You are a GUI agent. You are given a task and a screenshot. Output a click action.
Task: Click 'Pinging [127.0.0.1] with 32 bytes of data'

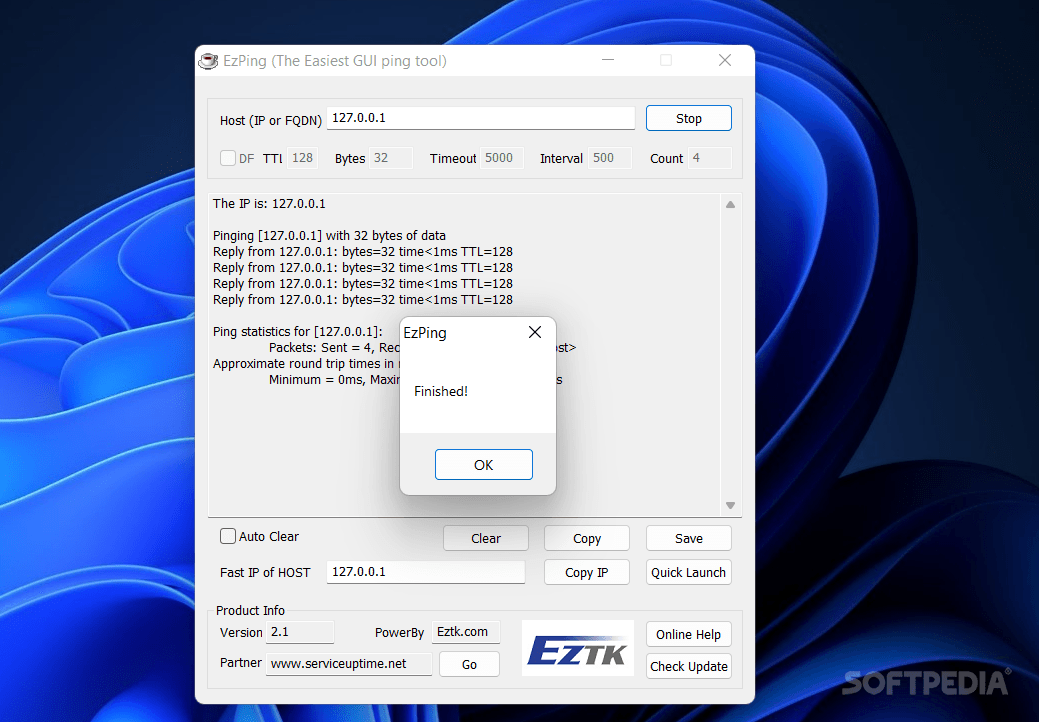click(x=329, y=235)
